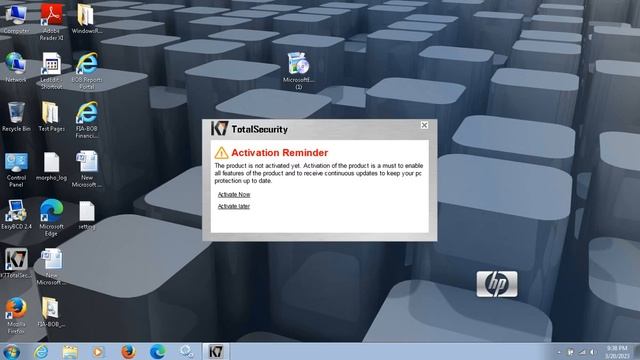Select the Mozilla Firefox desktop shortcut
The height and width of the screenshot is (360, 640).
tap(16, 316)
